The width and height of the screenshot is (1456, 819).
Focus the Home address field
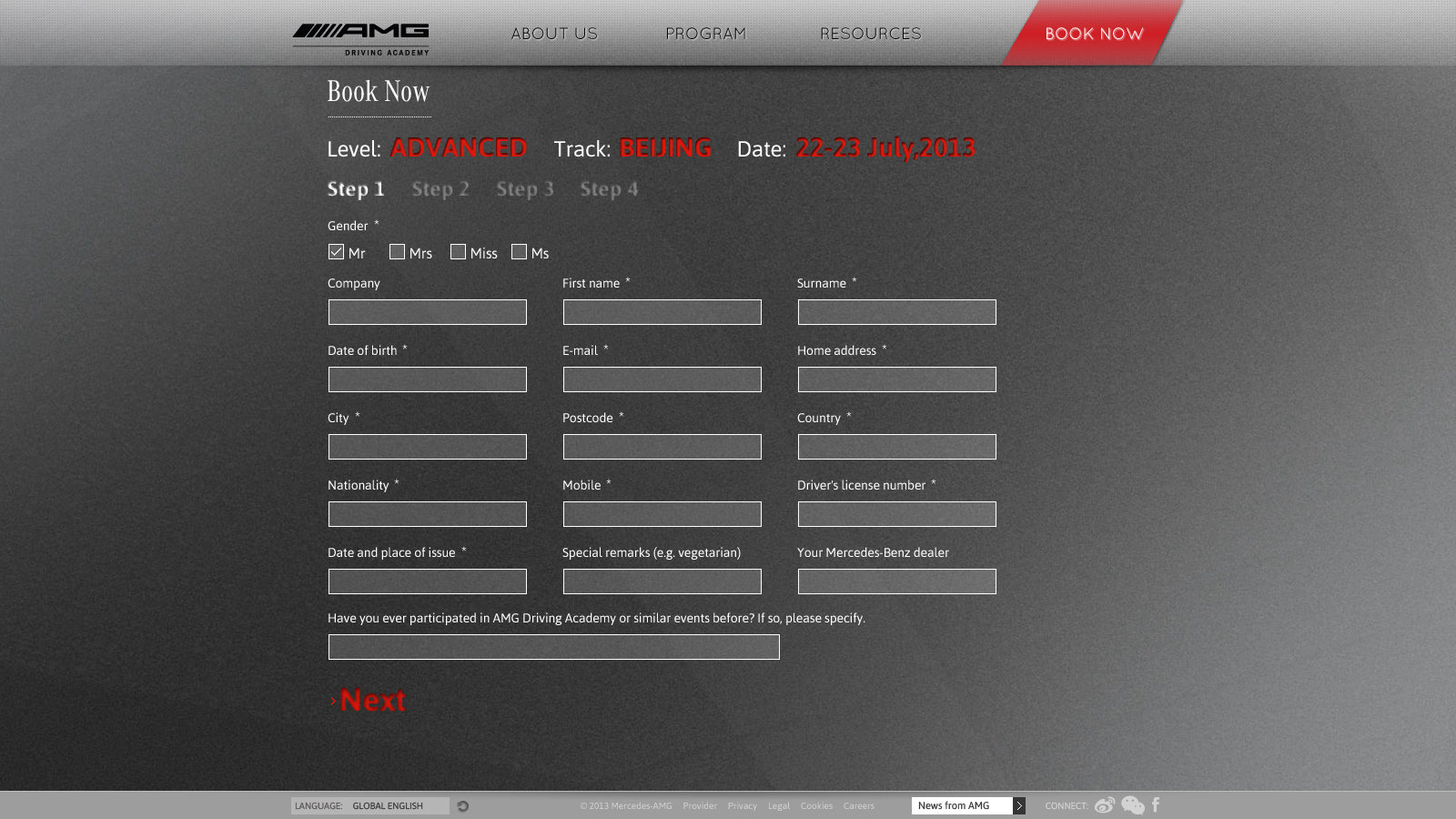(896, 379)
